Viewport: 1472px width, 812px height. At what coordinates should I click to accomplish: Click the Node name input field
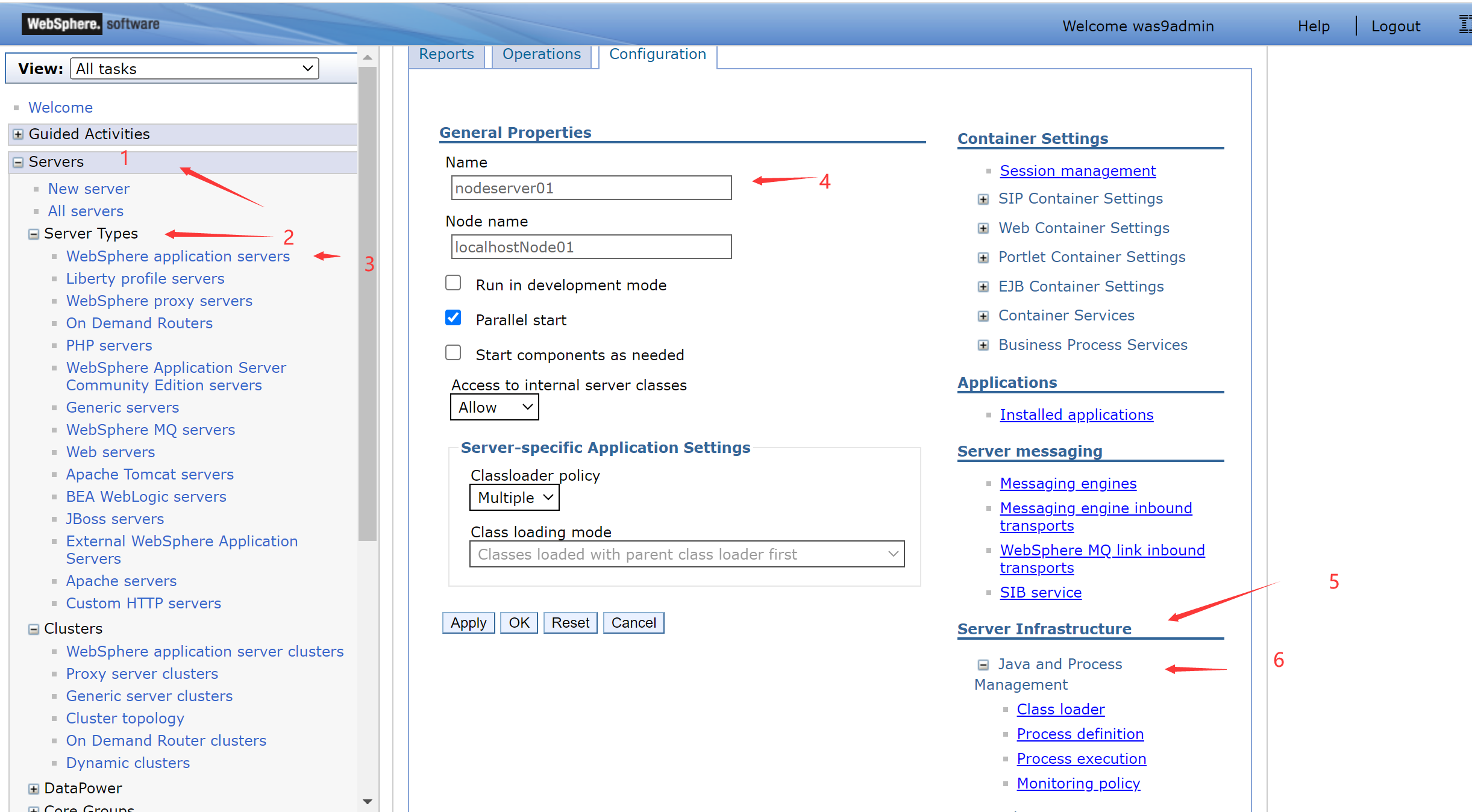[592, 247]
